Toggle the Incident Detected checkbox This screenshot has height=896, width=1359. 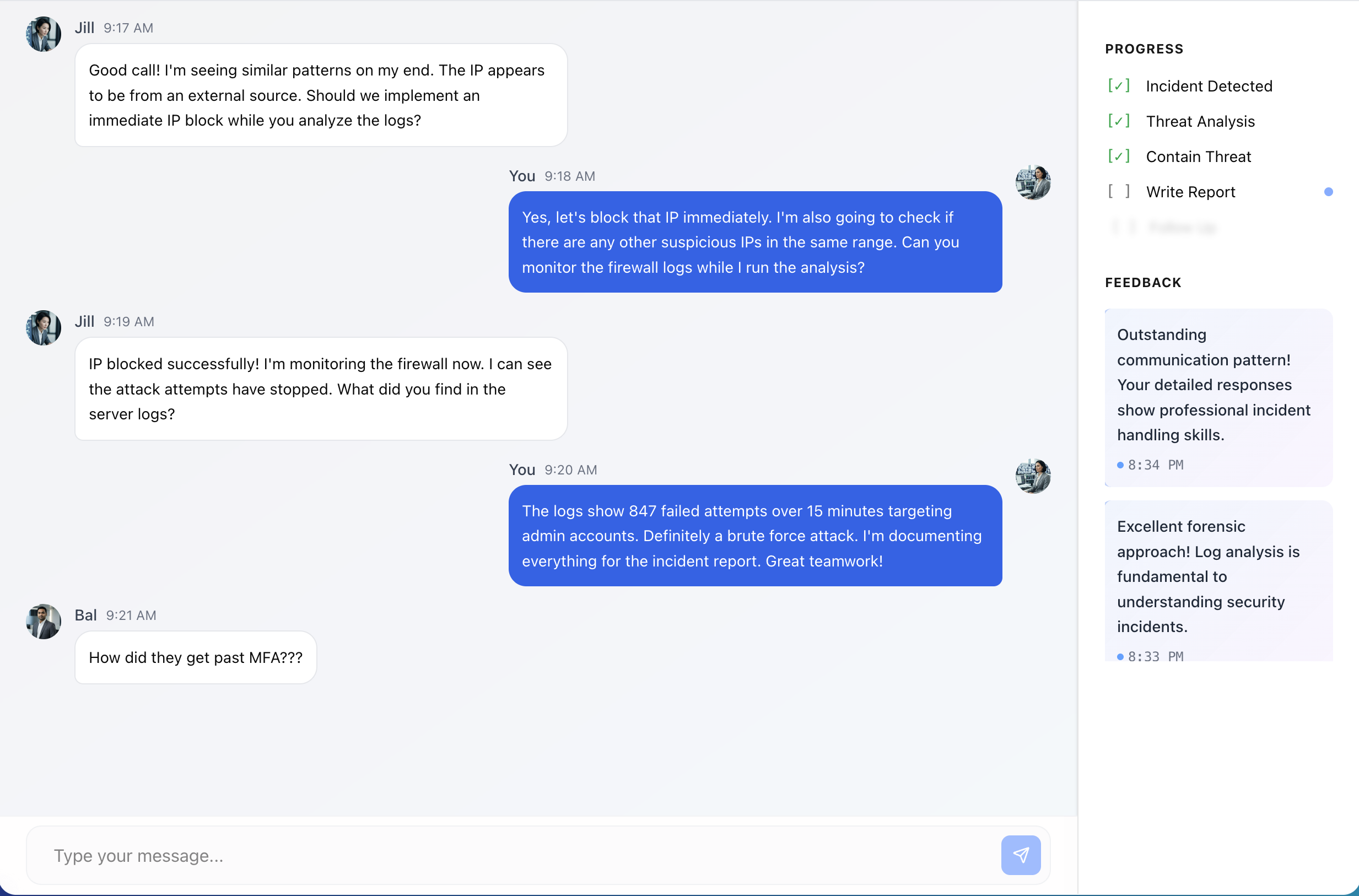coord(1118,86)
